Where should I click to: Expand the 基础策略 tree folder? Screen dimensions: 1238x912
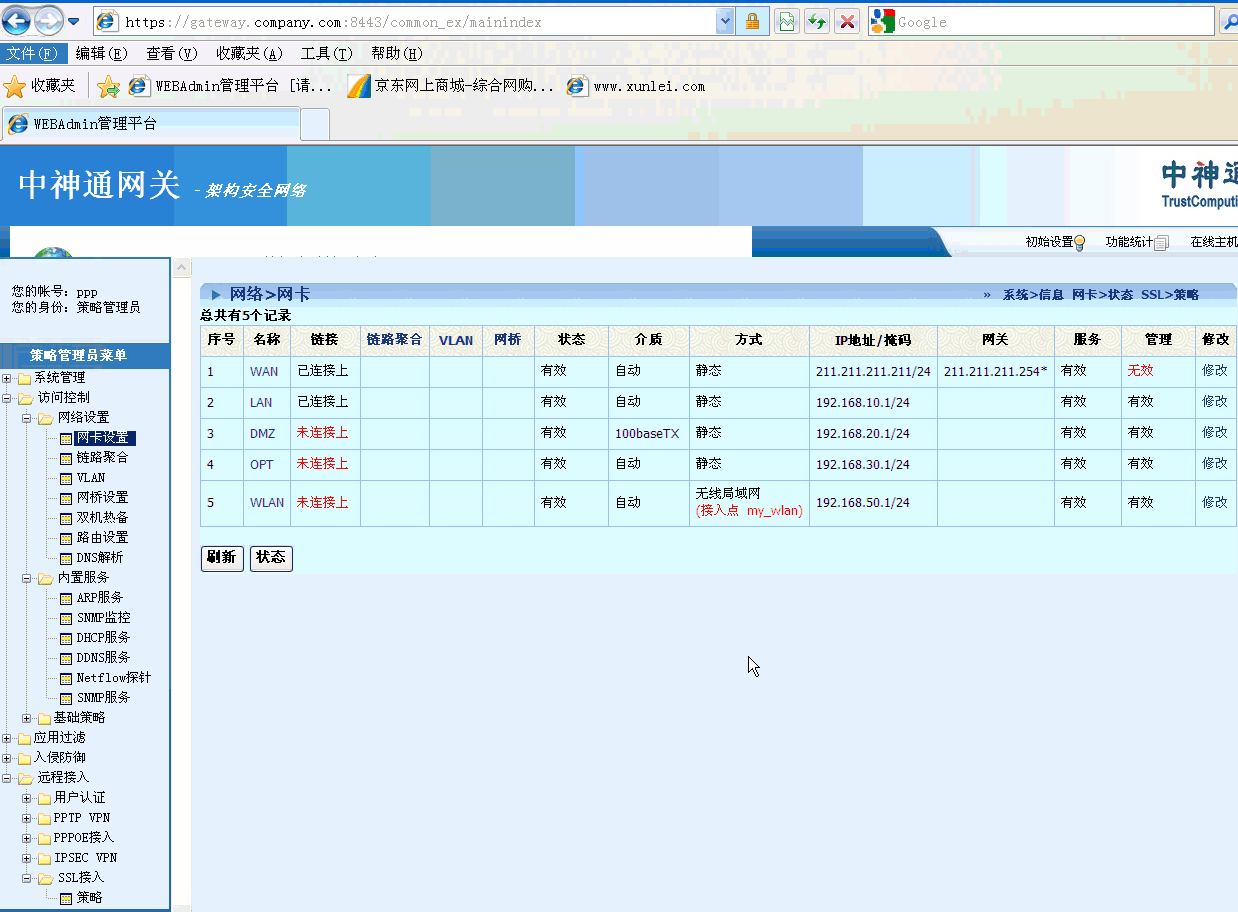coord(27,718)
